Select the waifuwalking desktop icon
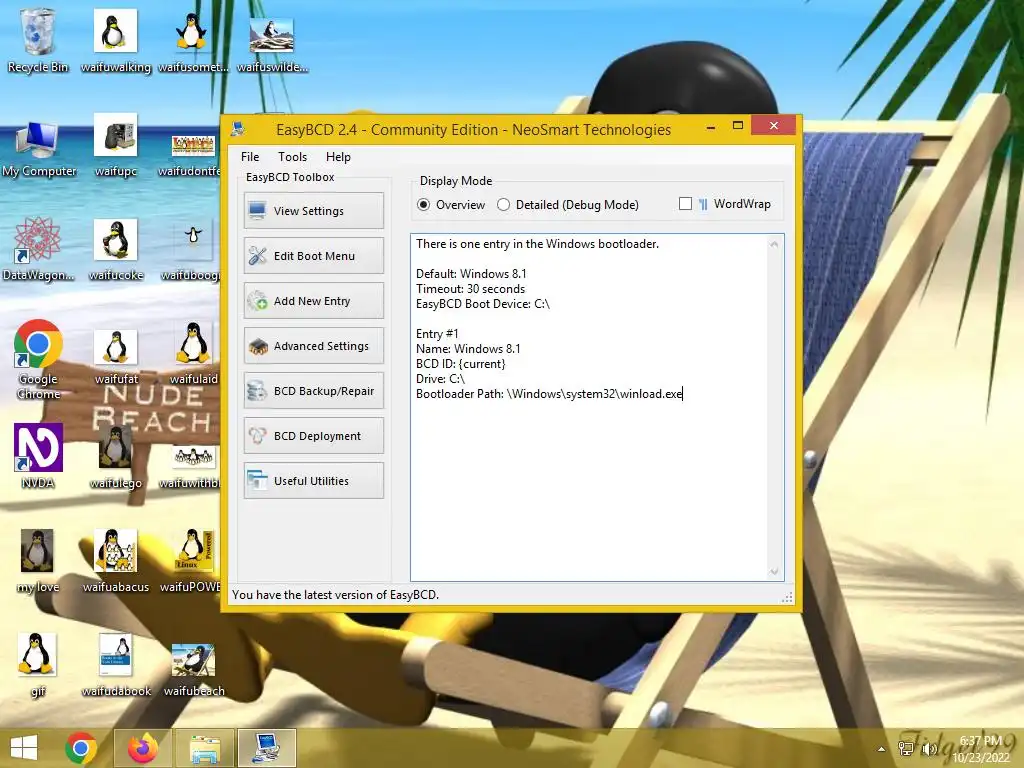Image resolution: width=1024 pixels, height=768 pixels. point(116,40)
